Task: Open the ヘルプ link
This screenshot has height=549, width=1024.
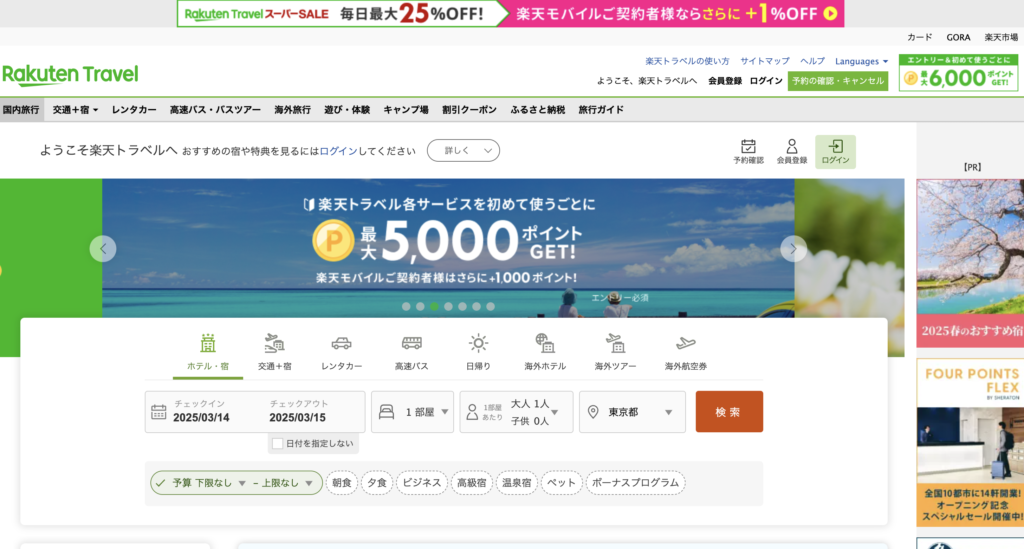Action: [812, 61]
